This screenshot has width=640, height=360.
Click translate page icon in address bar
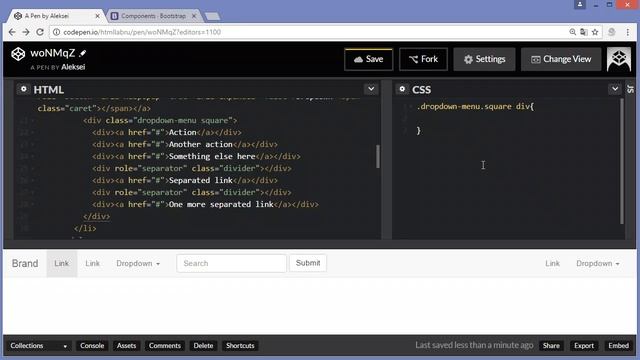coord(584,32)
